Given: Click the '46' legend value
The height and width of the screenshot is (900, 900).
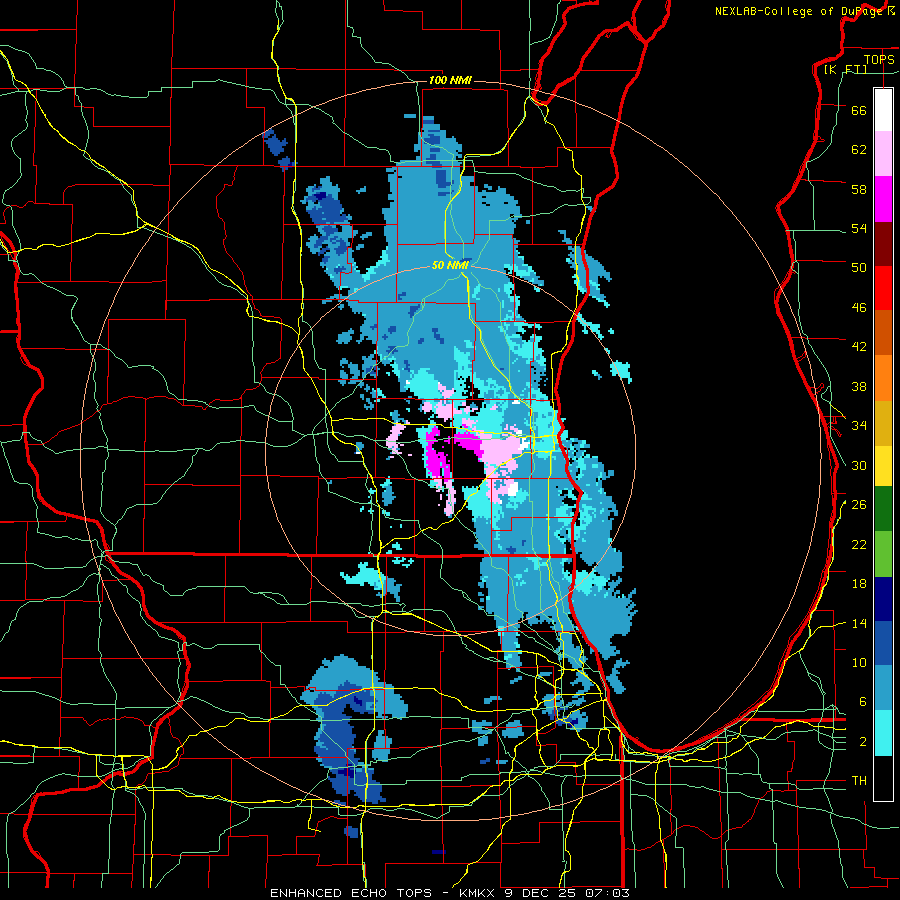Looking at the screenshot, I should pyautogui.click(x=859, y=308).
